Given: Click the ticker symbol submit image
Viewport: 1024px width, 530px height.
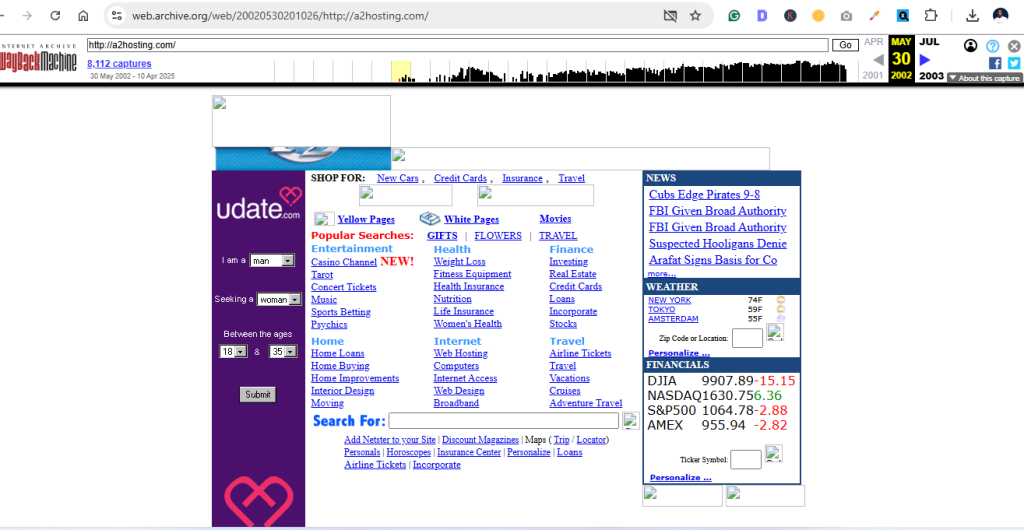Looking at the screenshot, I should 774,454.
